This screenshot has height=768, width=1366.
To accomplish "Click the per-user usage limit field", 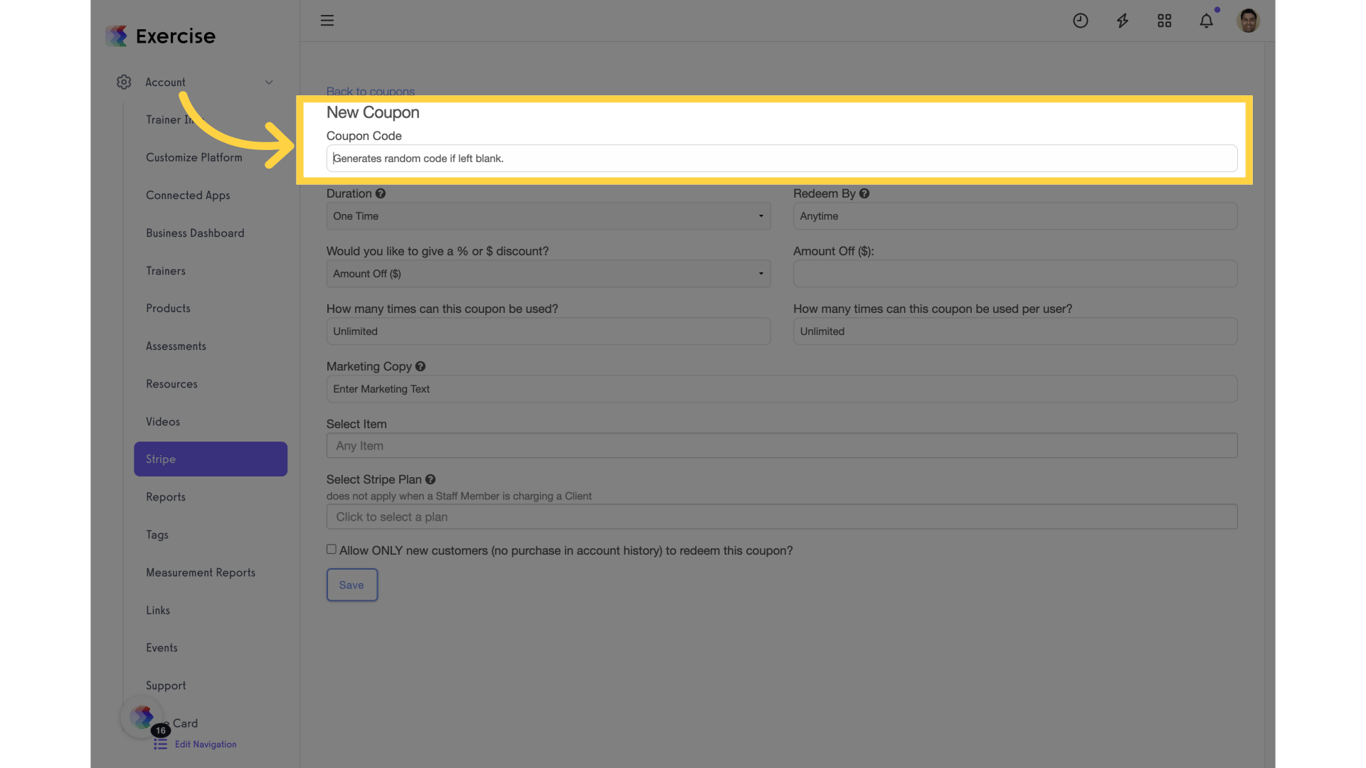I will pos(1015,331).
